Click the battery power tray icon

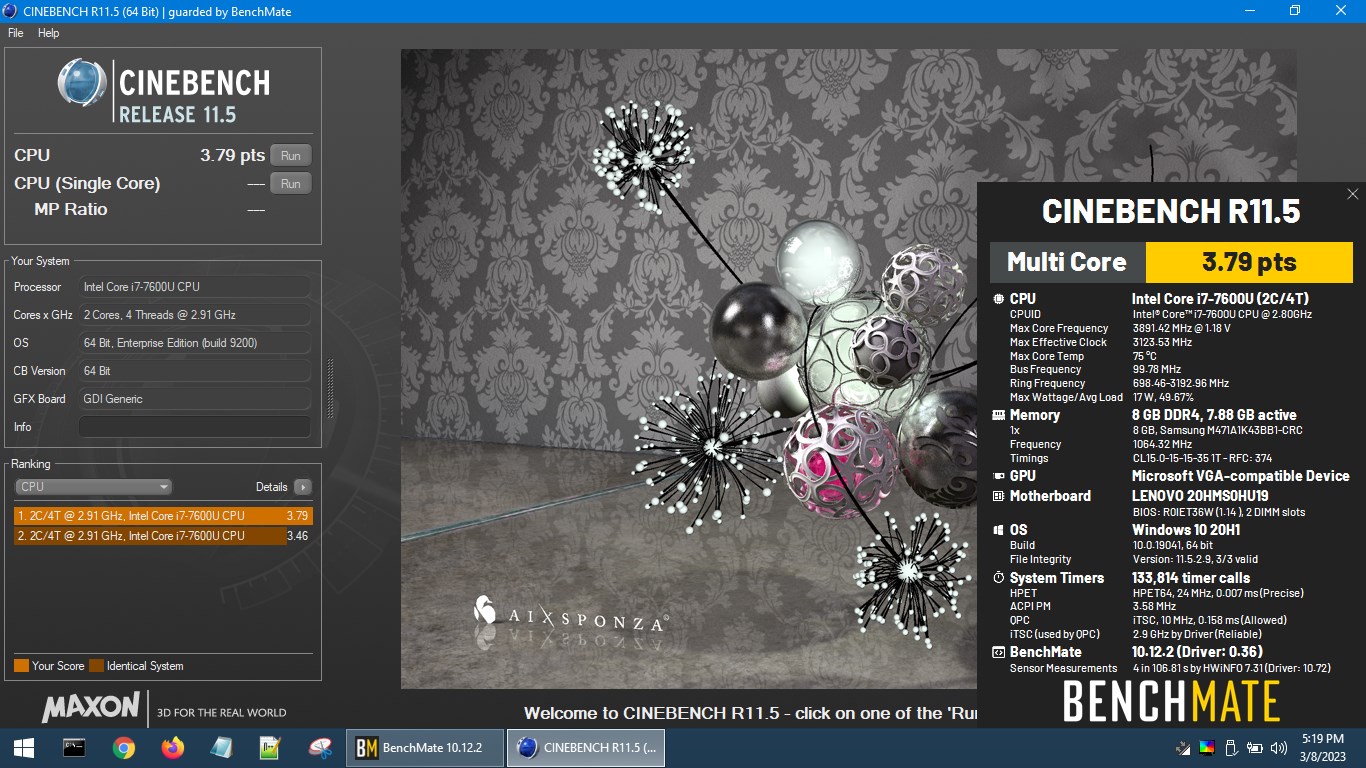tap(1255, 748)
